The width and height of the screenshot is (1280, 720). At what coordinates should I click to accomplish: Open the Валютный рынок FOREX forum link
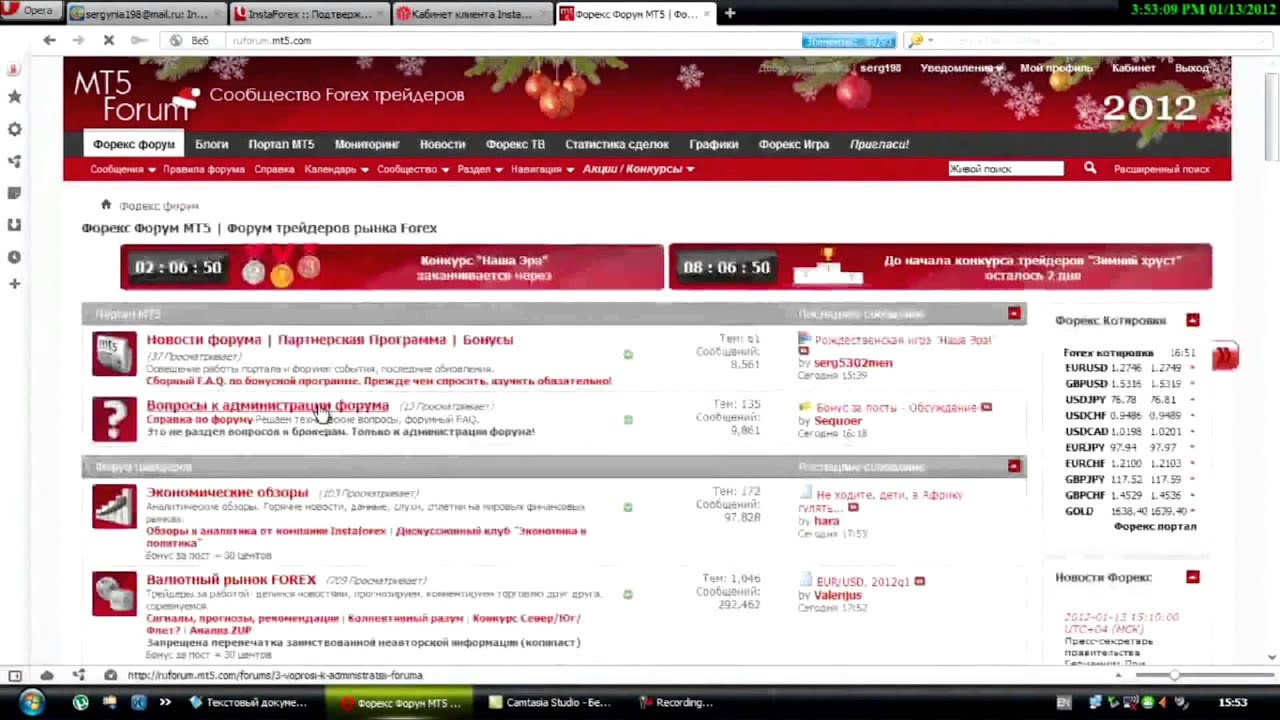(x=231, y=579)
